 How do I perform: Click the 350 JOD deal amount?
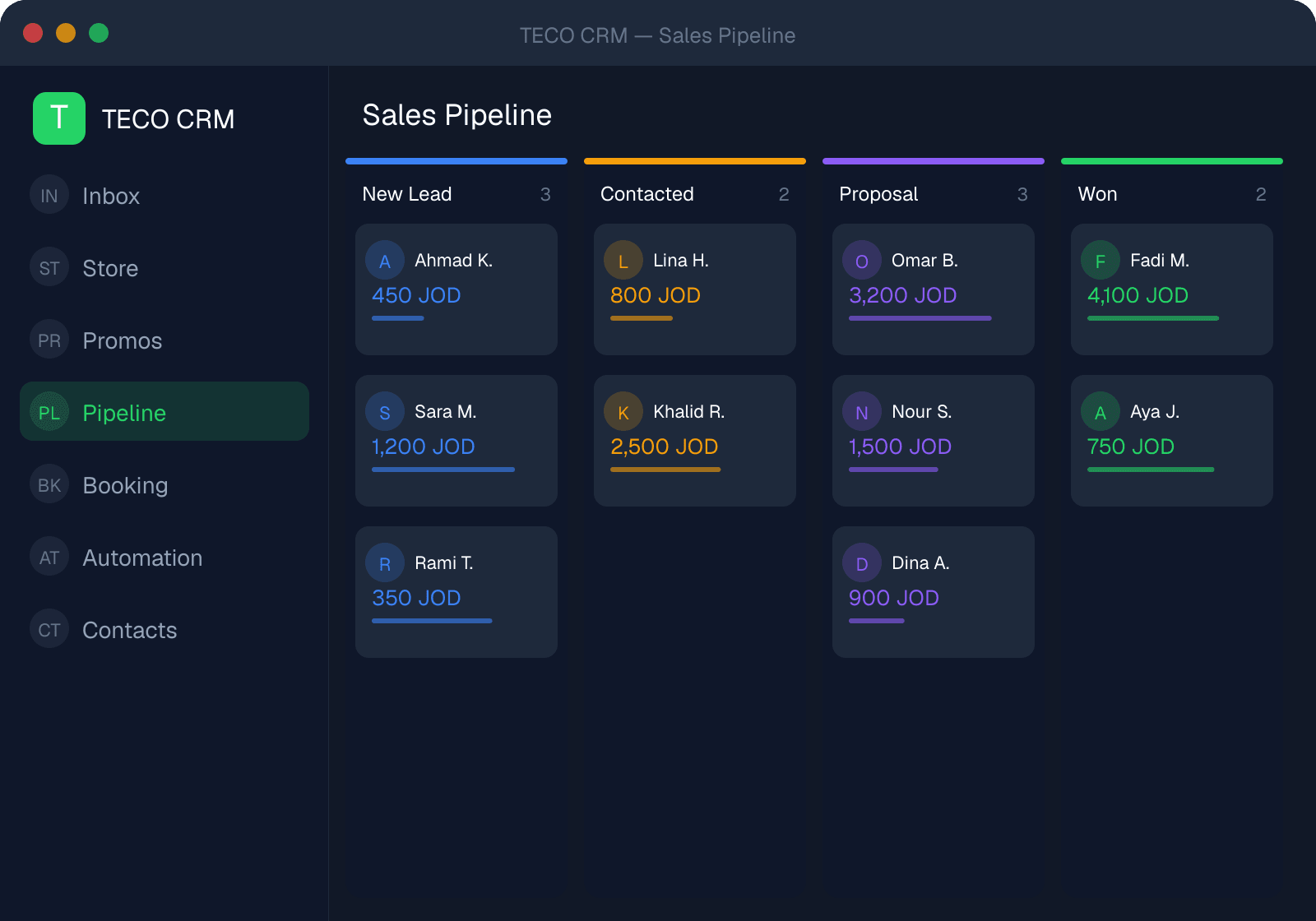coord(416,598)
